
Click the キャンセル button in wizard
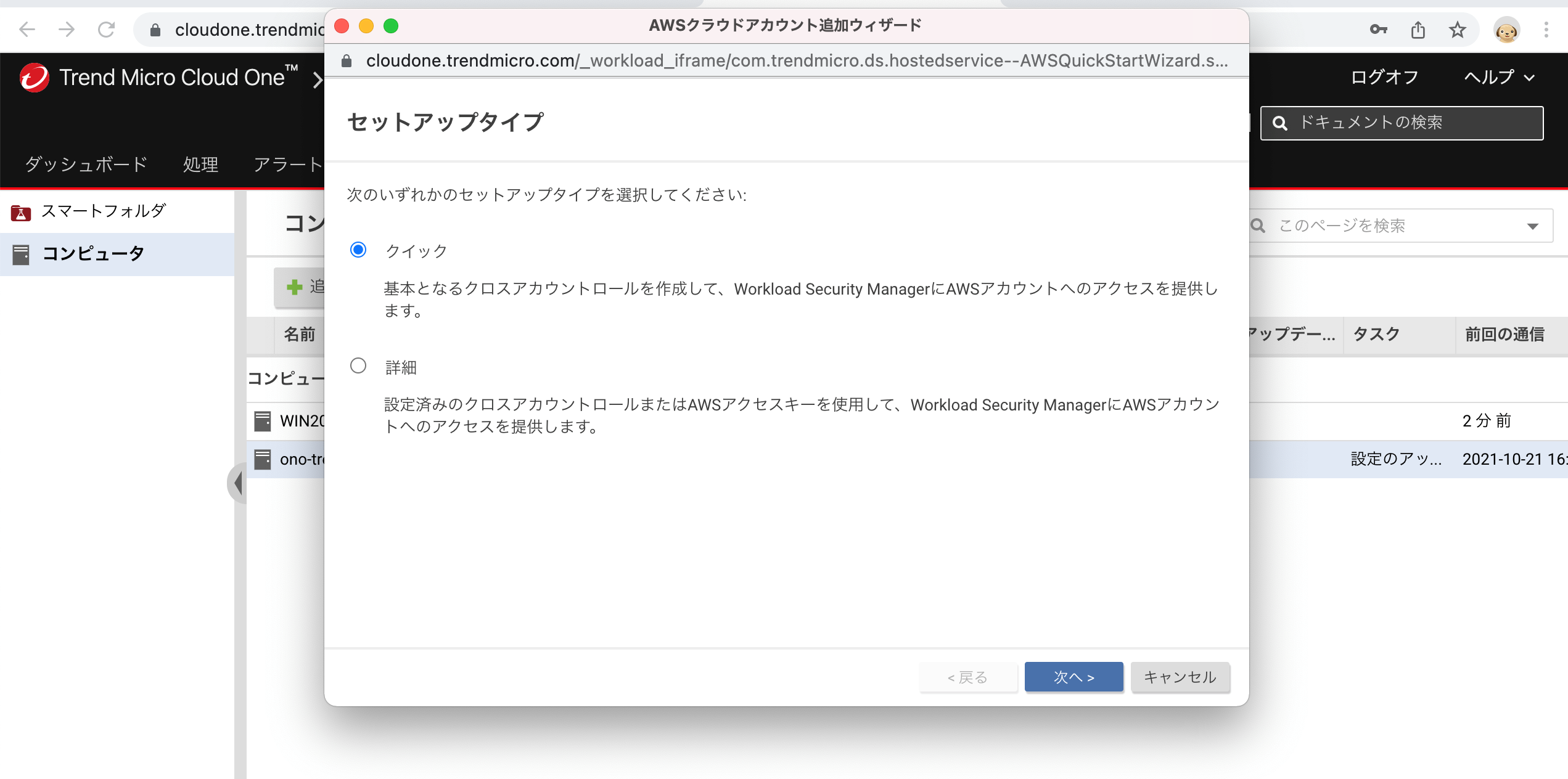click(x=1180, y=677)
